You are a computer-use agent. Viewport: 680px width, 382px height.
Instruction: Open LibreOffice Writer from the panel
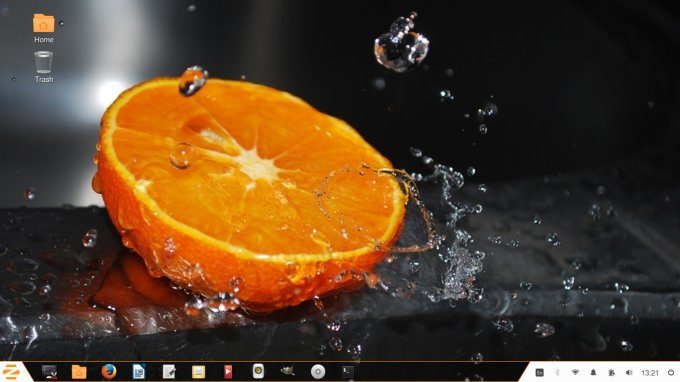[x=139, y=372]
